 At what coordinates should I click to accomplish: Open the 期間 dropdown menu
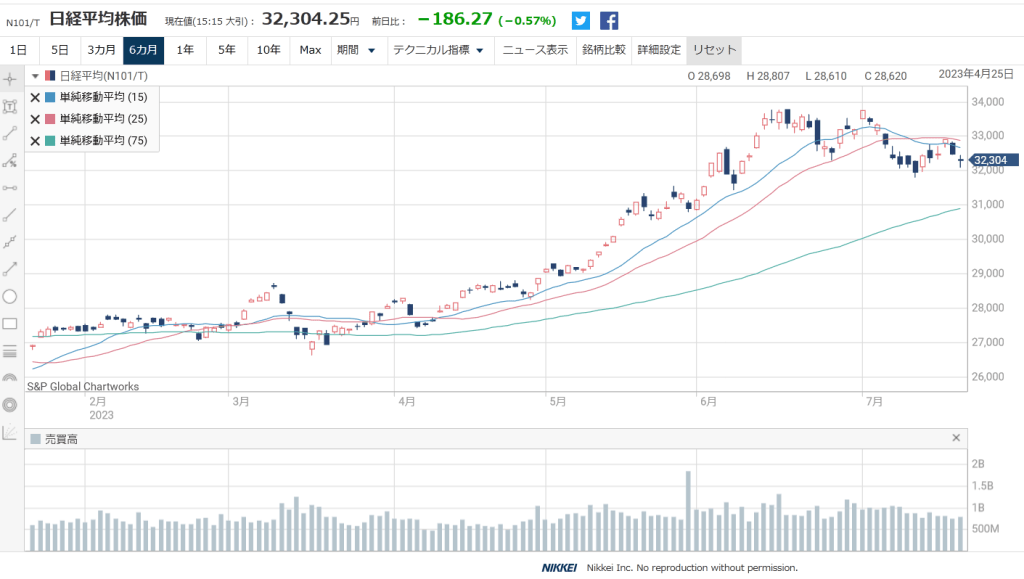coord(356,50)
